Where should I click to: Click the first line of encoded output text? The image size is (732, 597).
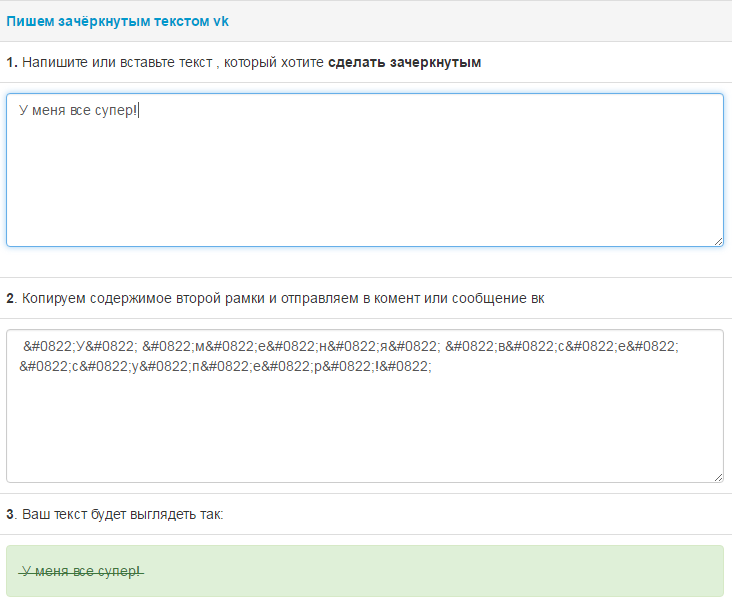click(x=350, y=346)
